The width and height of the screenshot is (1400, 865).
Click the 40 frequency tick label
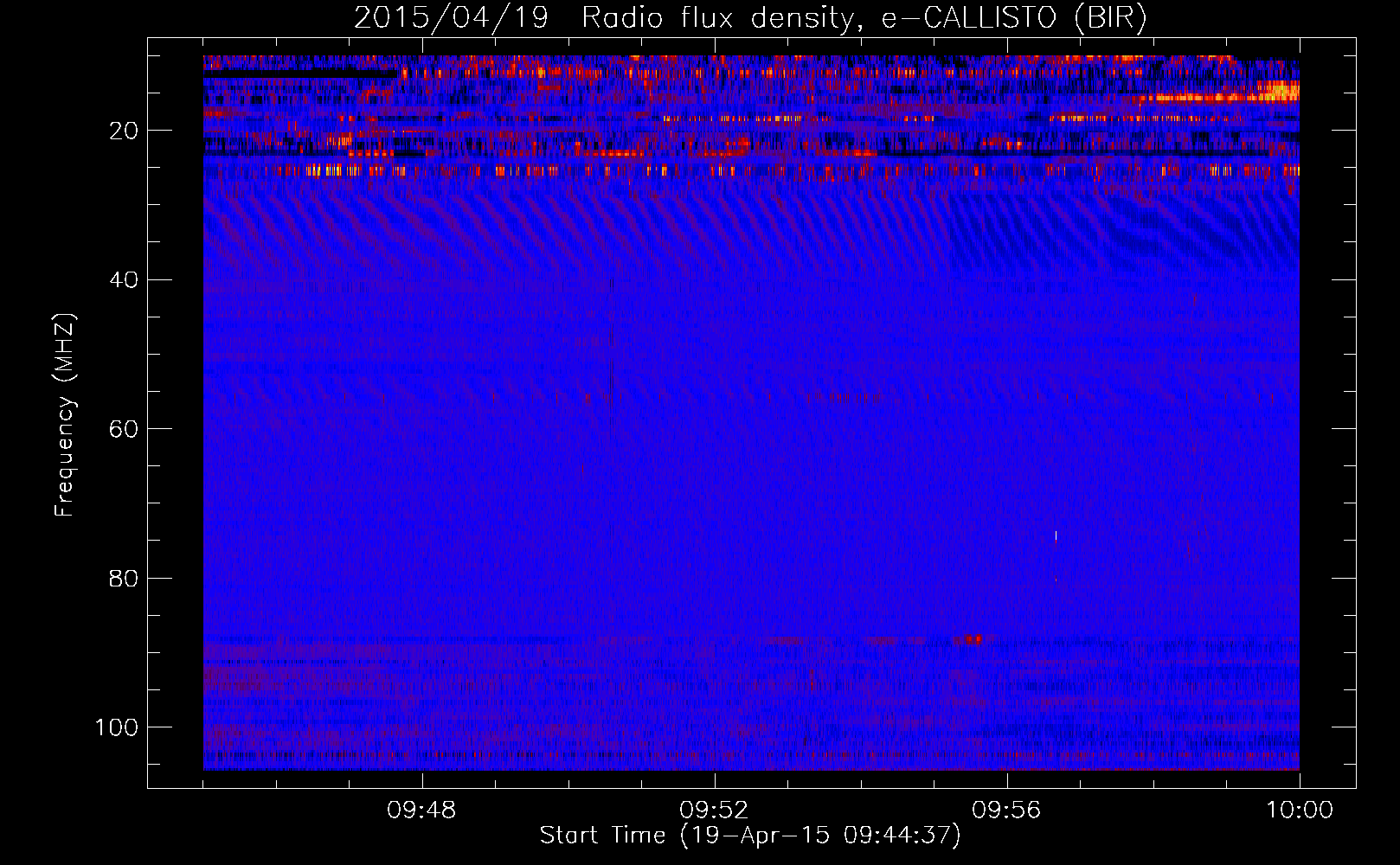point(124,279)
